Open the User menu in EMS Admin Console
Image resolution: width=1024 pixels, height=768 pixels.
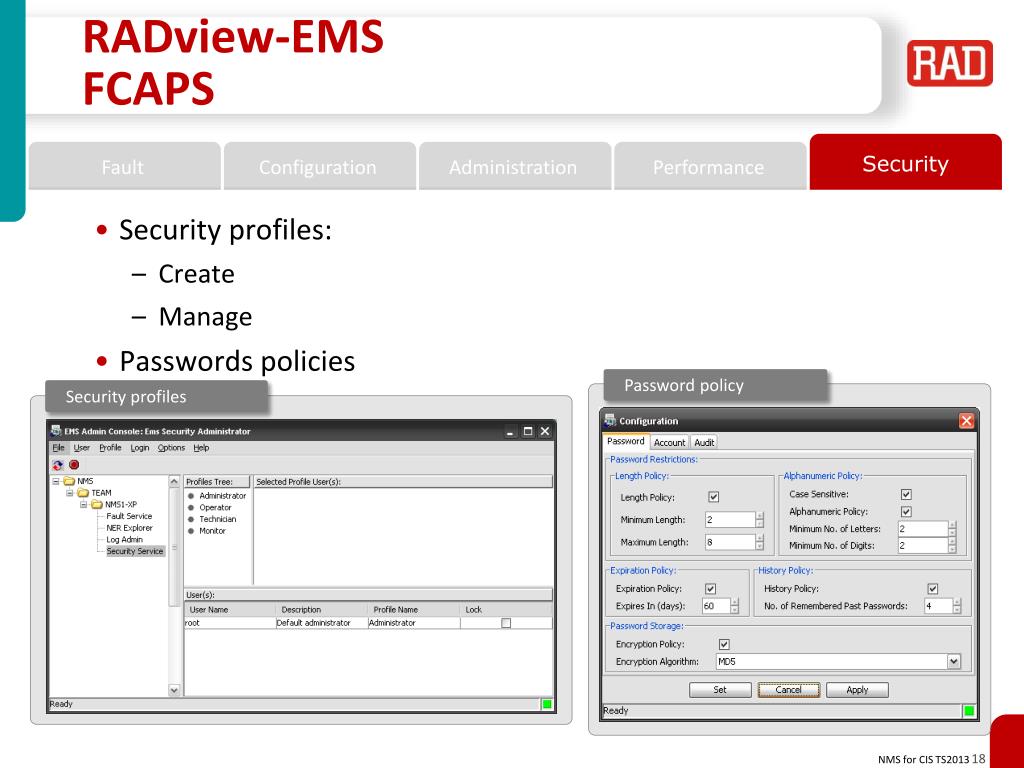point(82,448)
